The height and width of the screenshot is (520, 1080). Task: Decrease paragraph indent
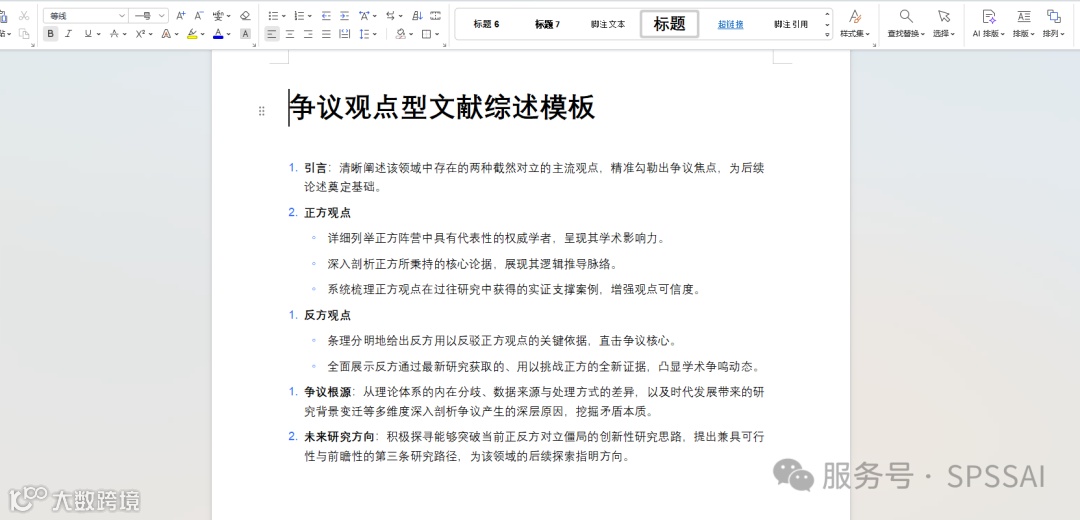click(326, 15)
